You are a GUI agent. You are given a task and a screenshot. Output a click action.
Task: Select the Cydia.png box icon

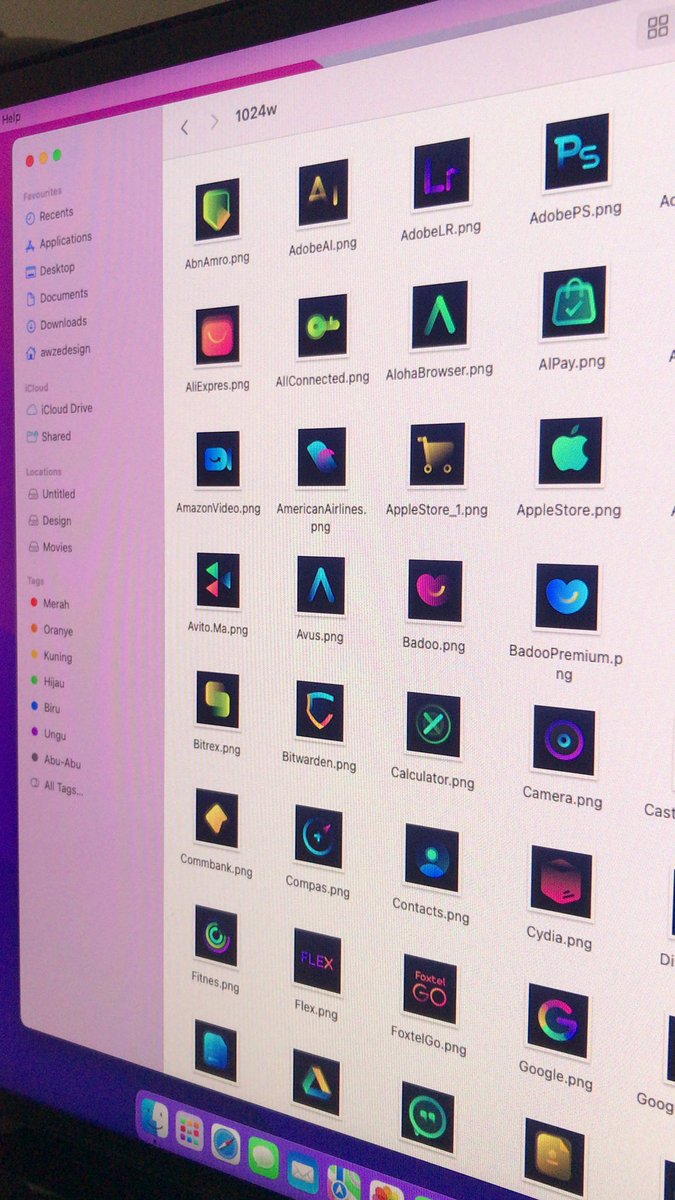point(561,882)
